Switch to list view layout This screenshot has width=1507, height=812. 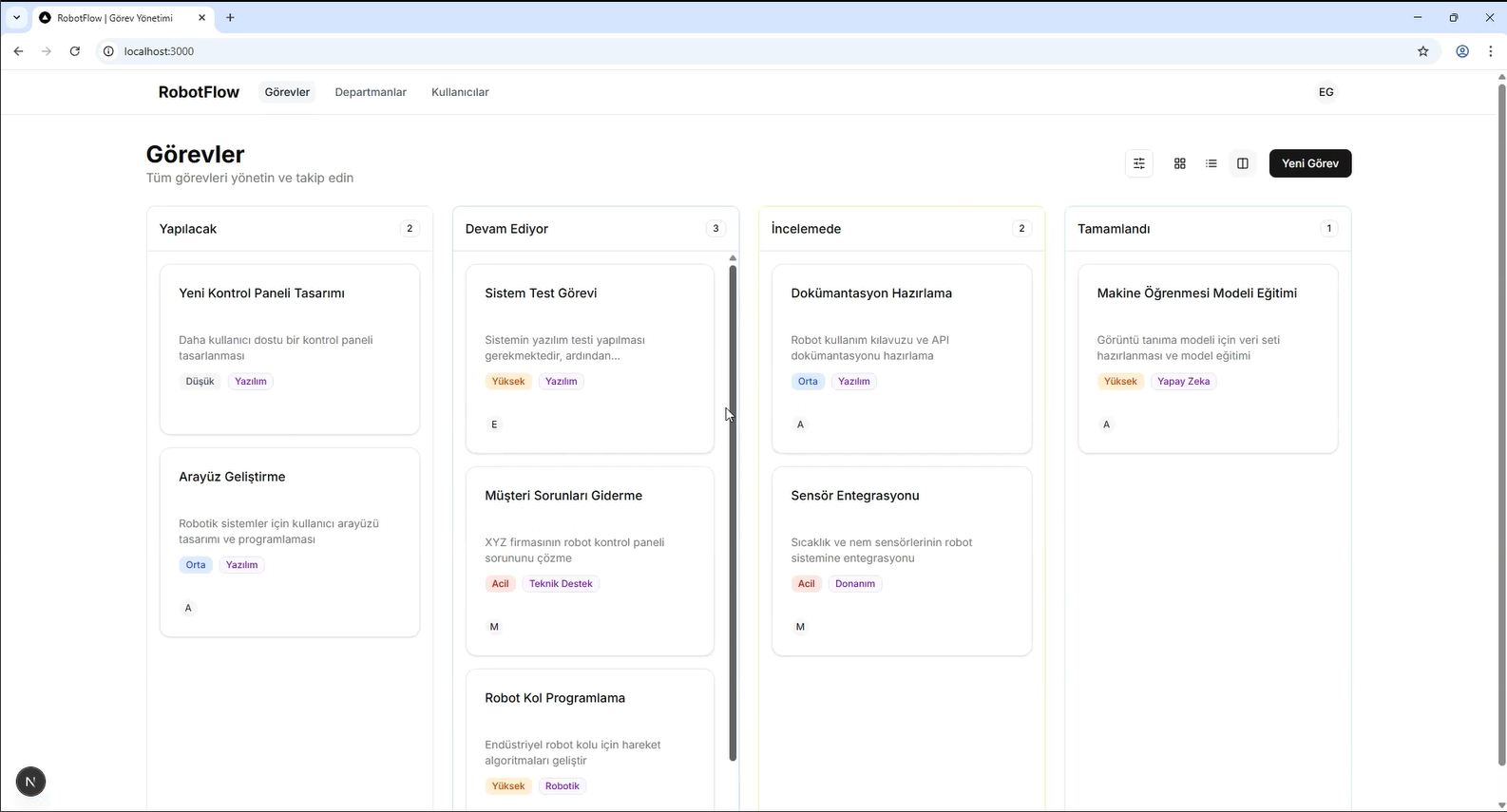coord(1211,163)
